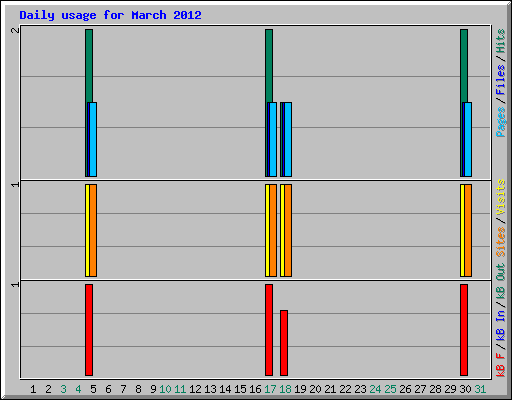Click the cyan Pages bar for day 5
Viewport: 512px width, 400px height.
(x=93, y=139)
